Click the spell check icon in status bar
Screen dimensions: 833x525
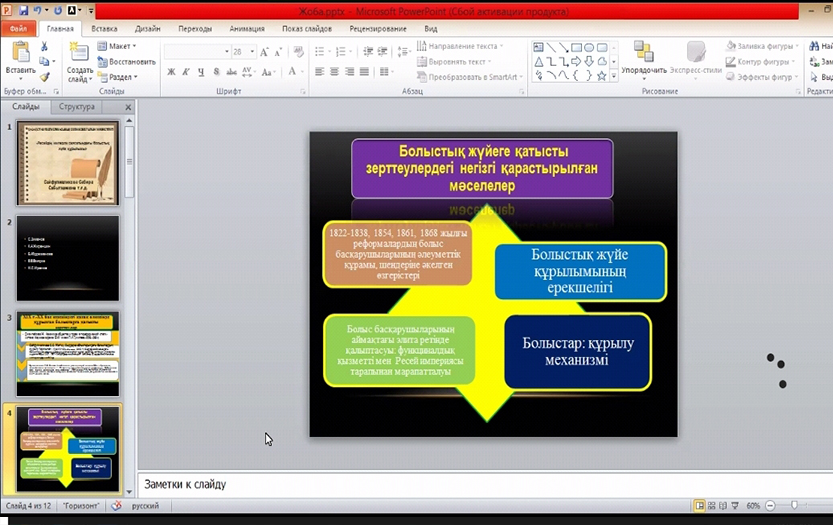click(117, 506)
